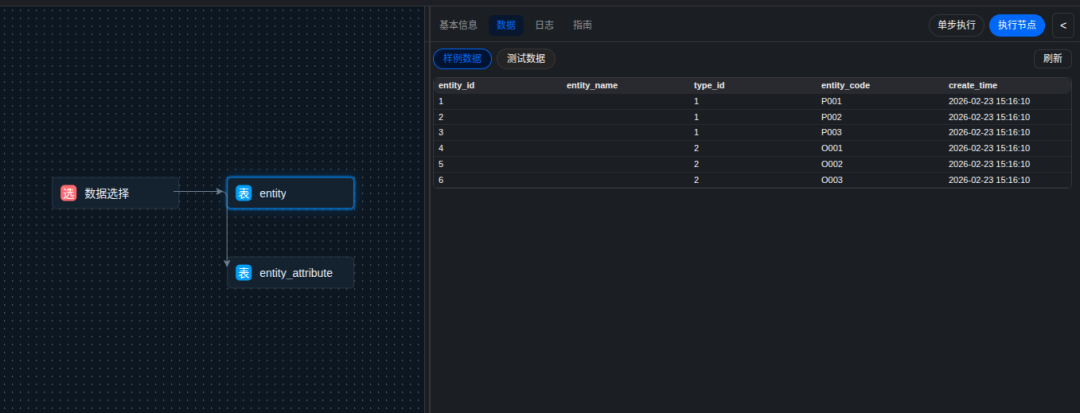Click entity_id cell with value 6

441,180
